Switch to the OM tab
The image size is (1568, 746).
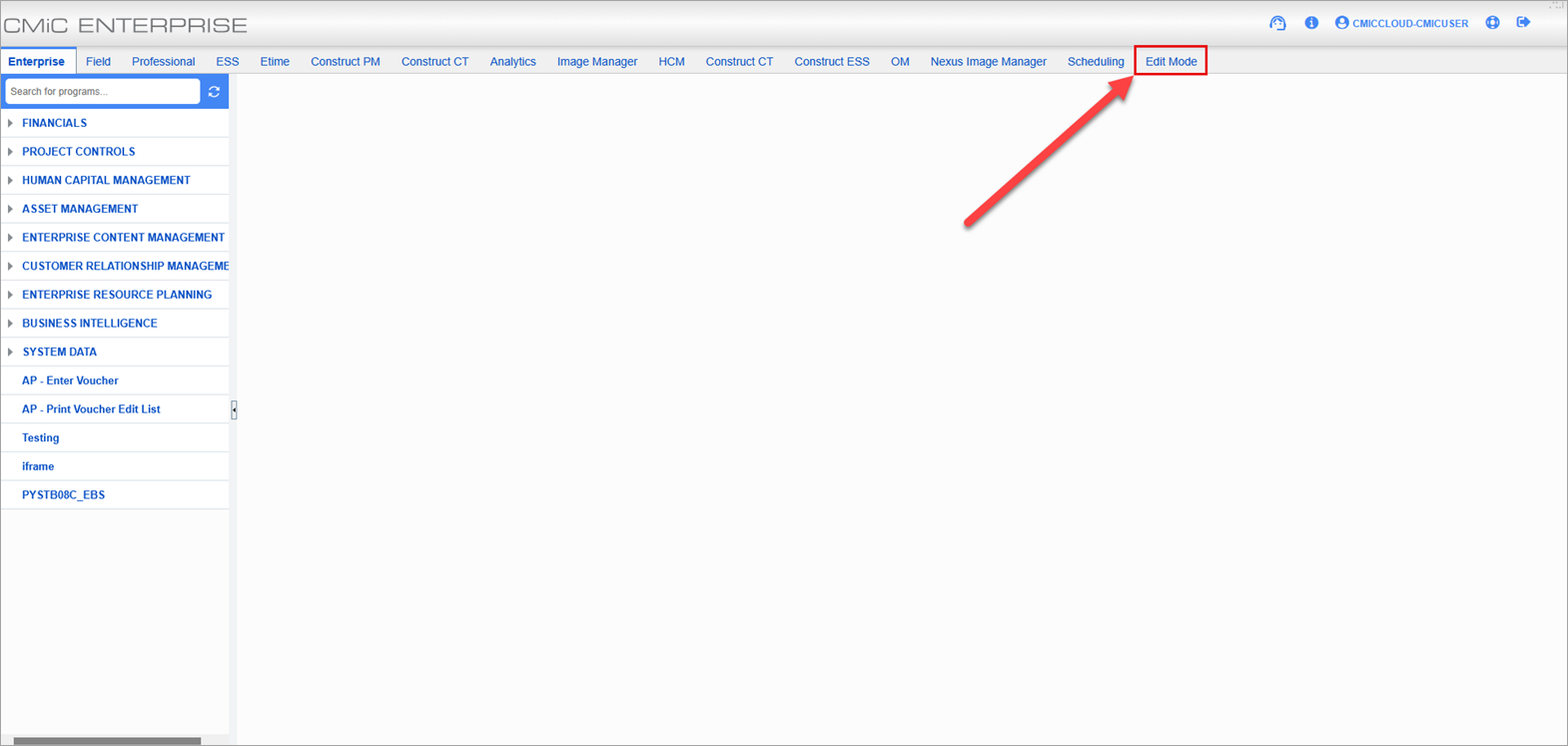point(900,61)
